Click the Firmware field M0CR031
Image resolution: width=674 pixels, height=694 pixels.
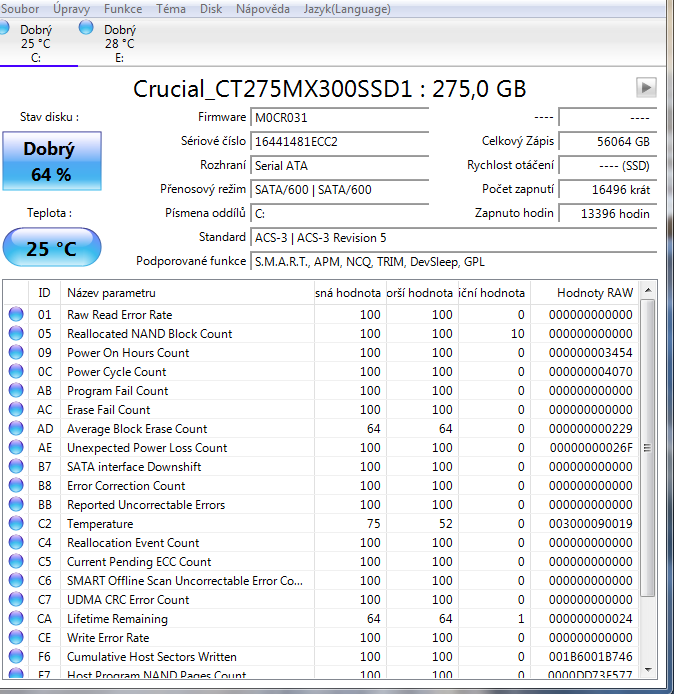(x=339, y=118)
